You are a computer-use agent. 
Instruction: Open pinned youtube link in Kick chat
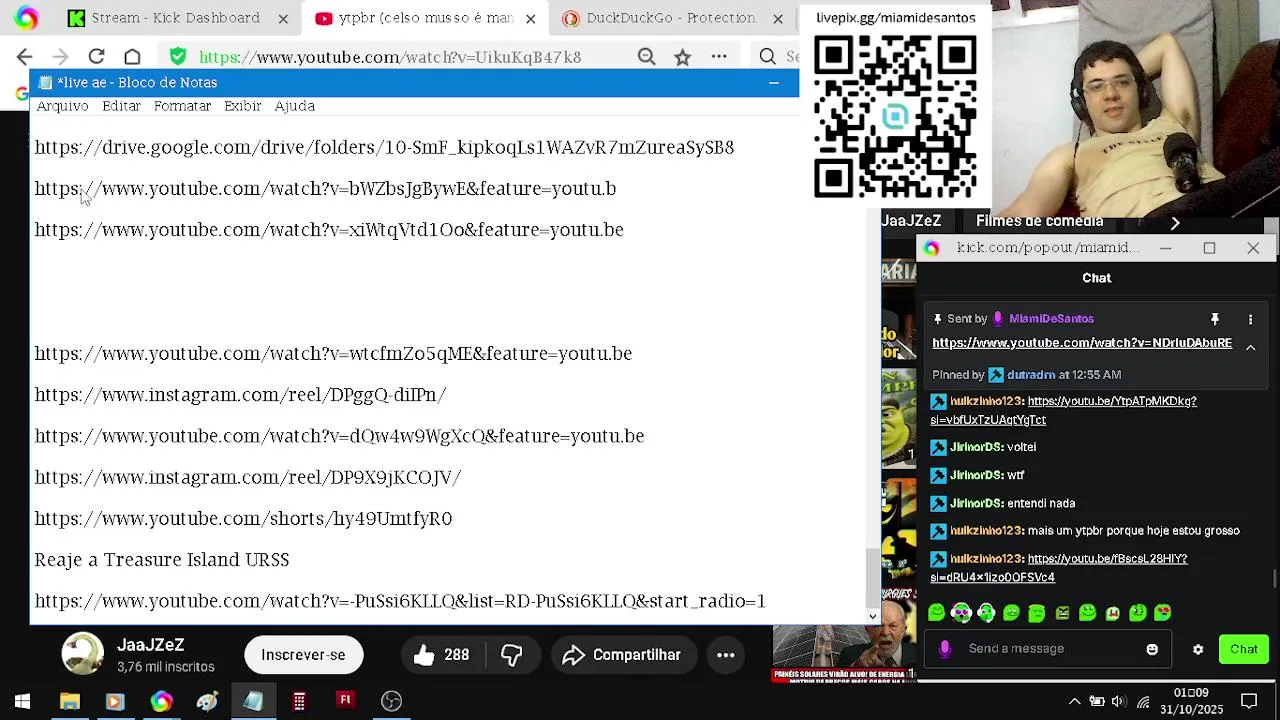click(1082, 343)
